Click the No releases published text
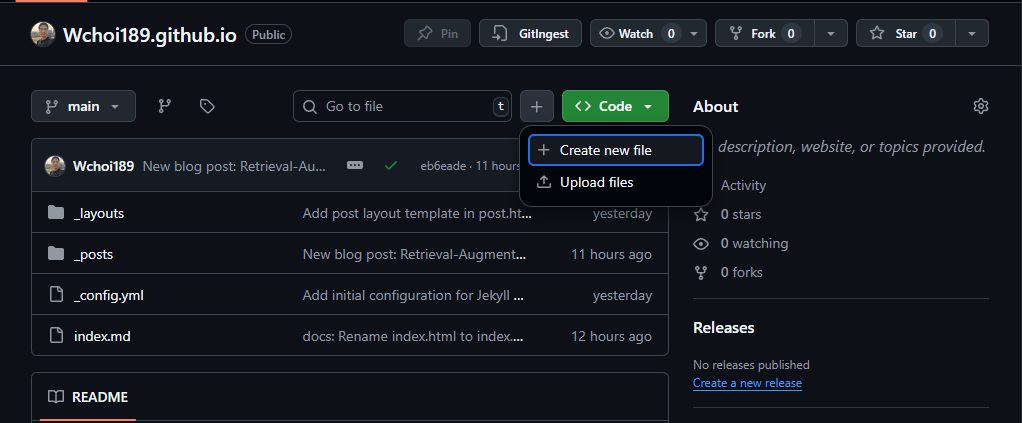 click(751, 365)
